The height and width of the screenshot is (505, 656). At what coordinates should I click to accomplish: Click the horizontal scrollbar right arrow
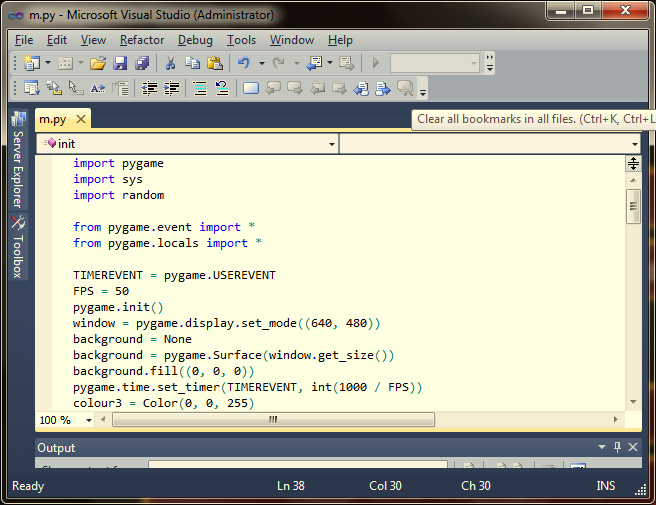pyautogui.click(x=615, y=419)
